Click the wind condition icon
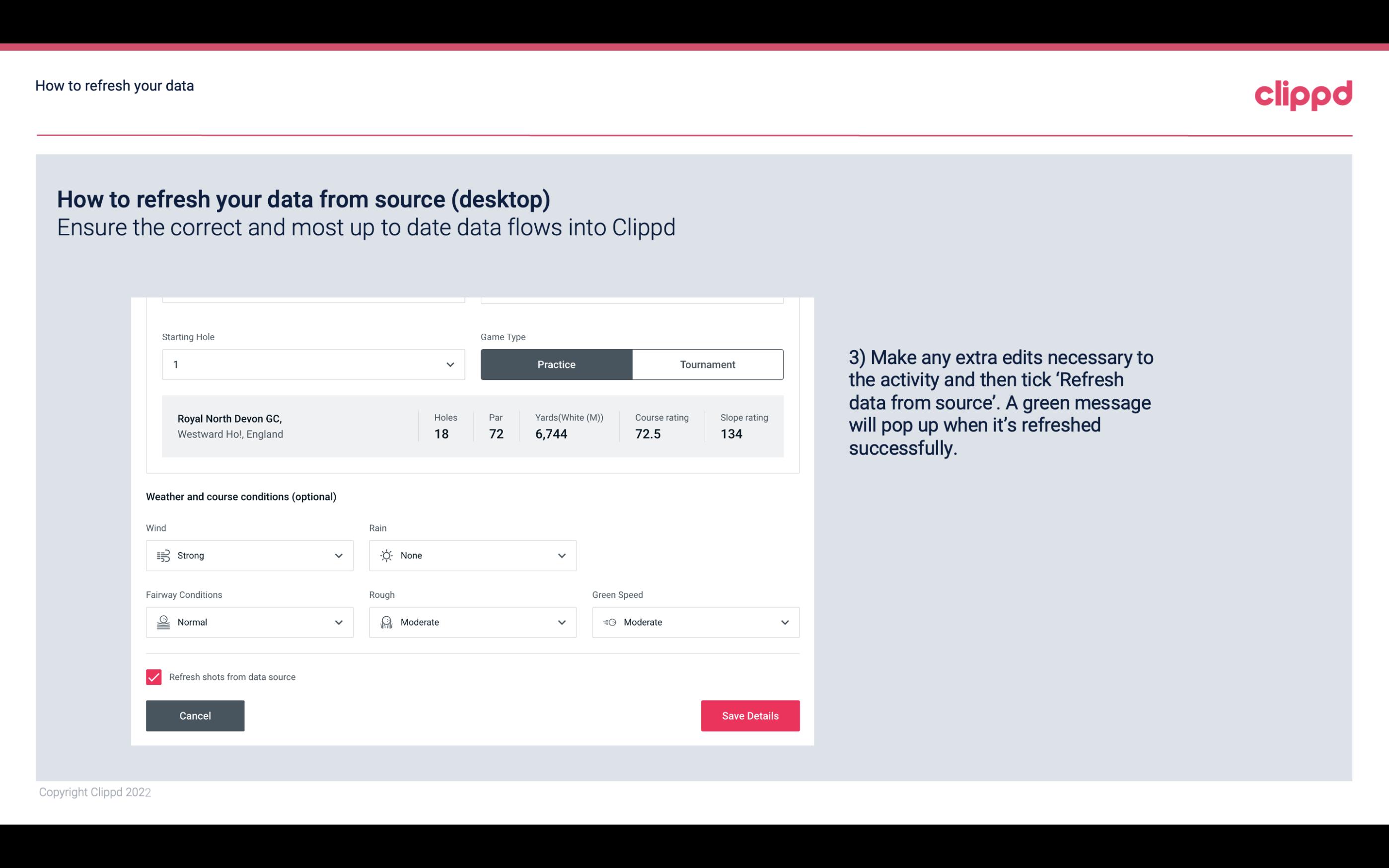This screenshot has width=1389, height=868. (163, 555)
